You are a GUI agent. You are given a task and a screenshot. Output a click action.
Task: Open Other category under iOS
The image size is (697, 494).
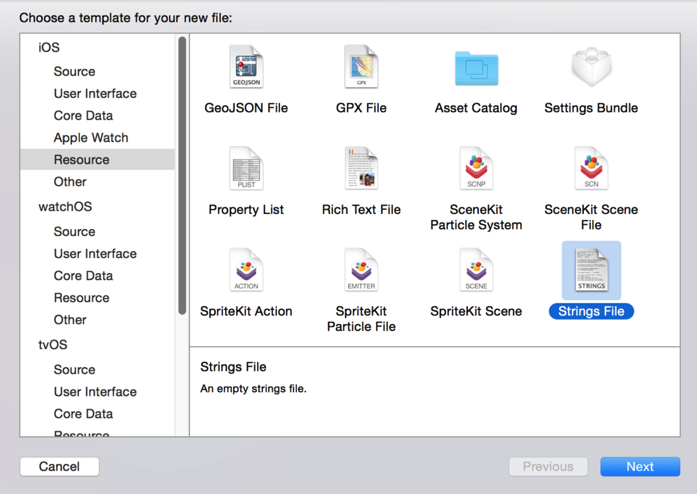tap(70, 181)
